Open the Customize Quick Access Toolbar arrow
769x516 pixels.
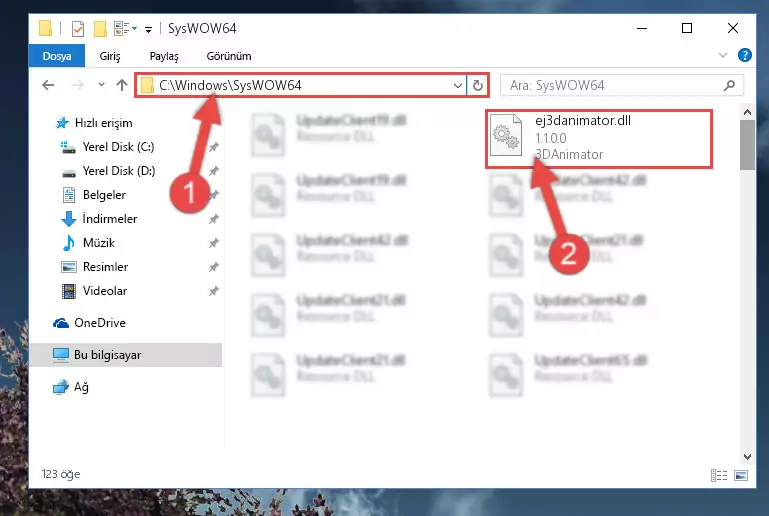[x=148, y=30]
